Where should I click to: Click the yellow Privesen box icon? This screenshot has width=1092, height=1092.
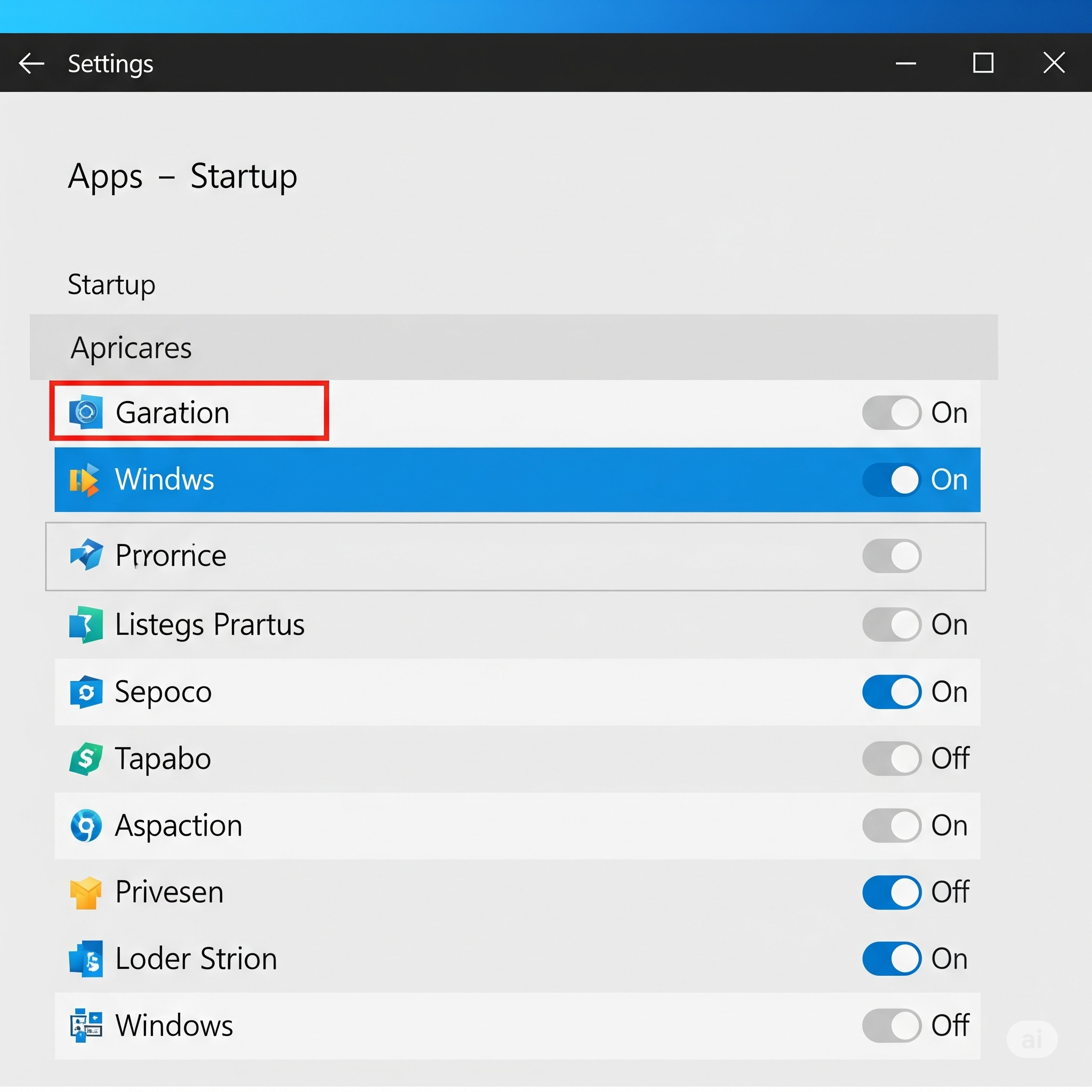click(x=86, y=893)
